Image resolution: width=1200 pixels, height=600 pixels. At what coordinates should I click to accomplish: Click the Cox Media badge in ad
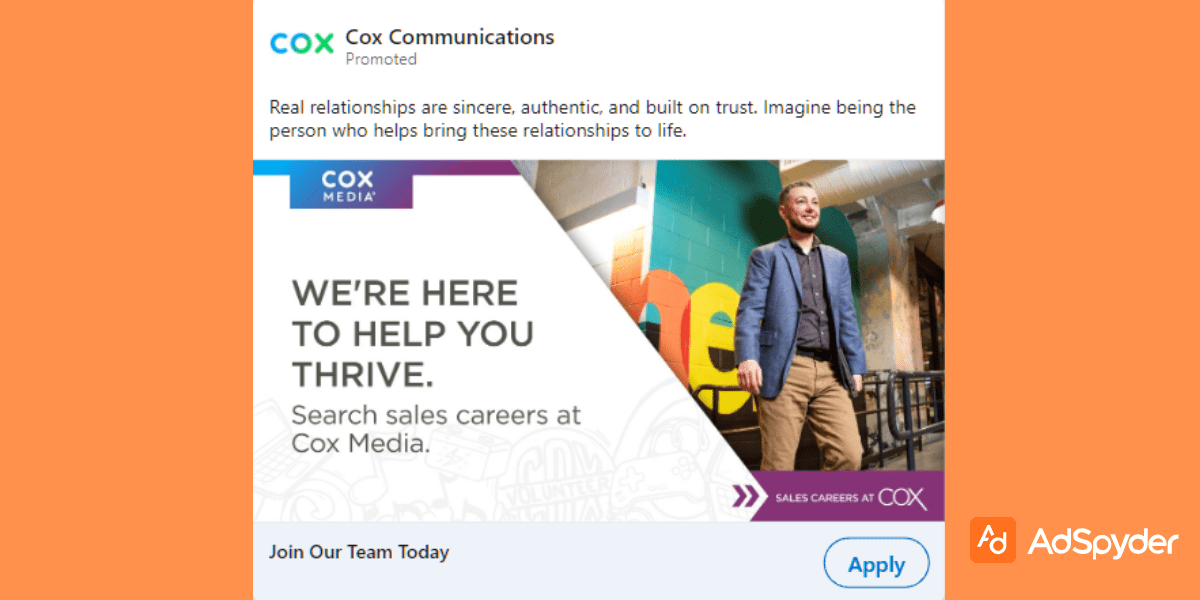pos(350,186)
